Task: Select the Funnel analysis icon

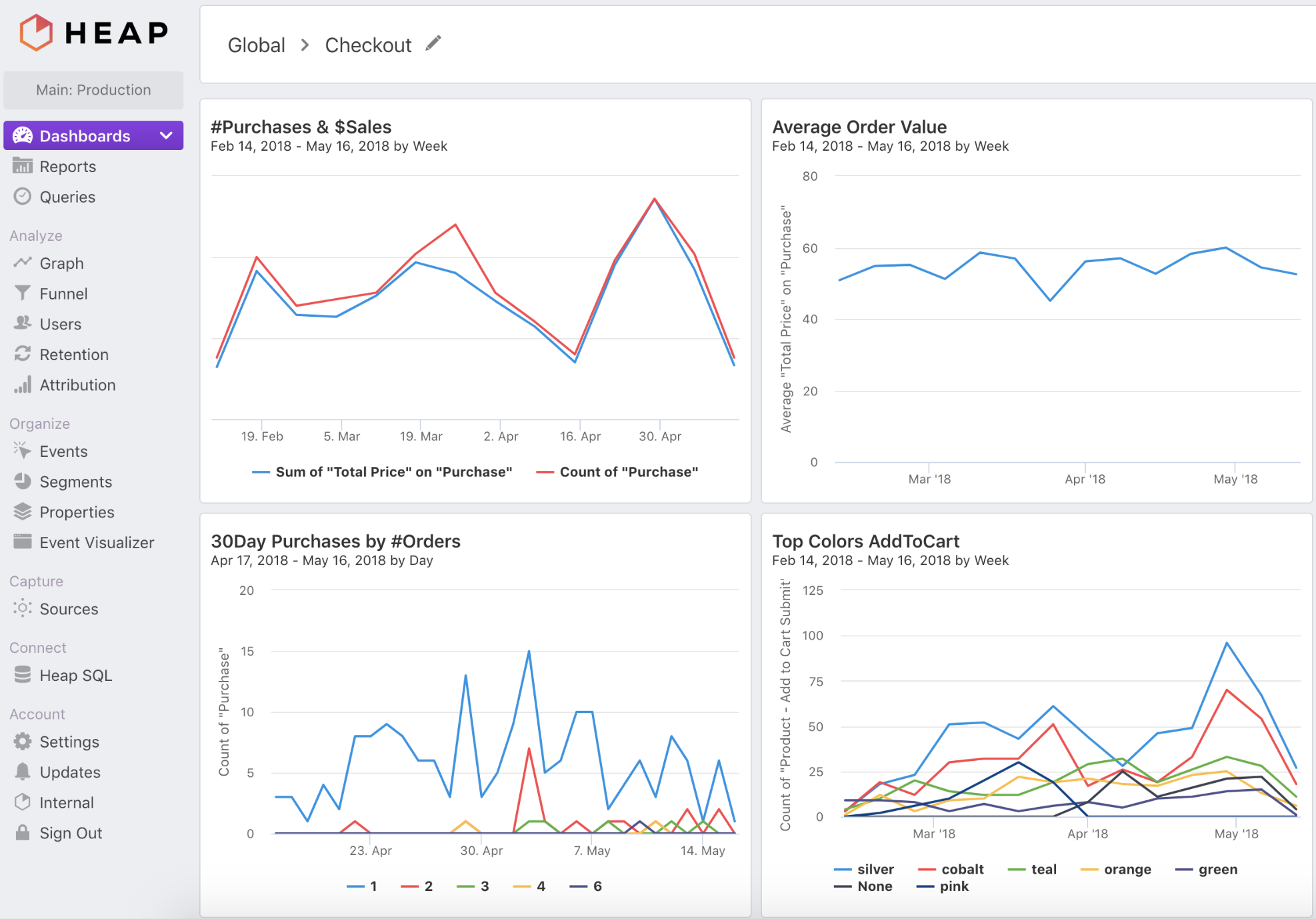Action: pyautogui.click(x=22, y=293)
